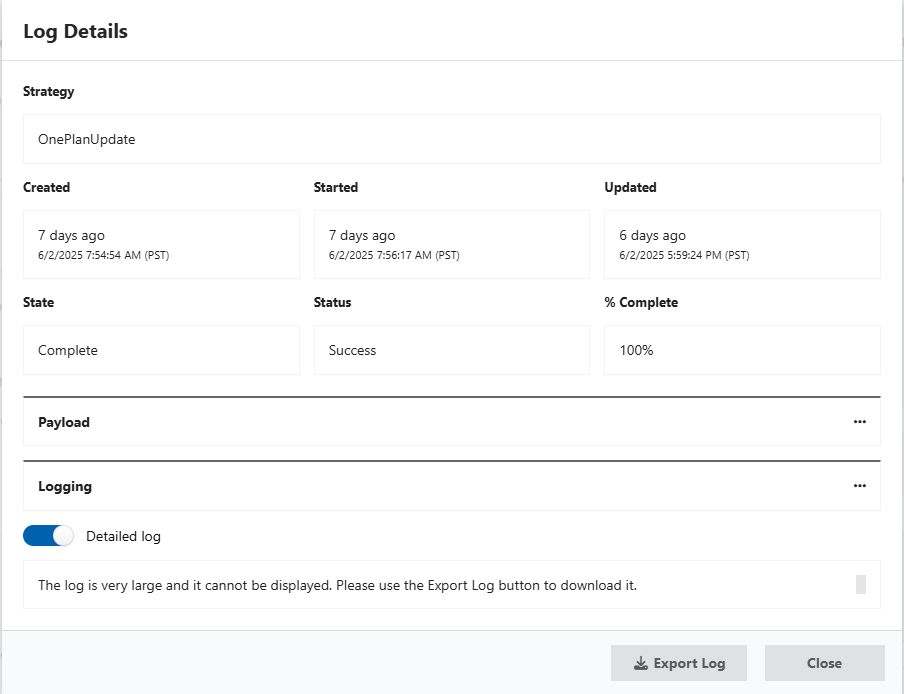Click the Log Details title
The image size is (904, 694).
pos(76,31)
